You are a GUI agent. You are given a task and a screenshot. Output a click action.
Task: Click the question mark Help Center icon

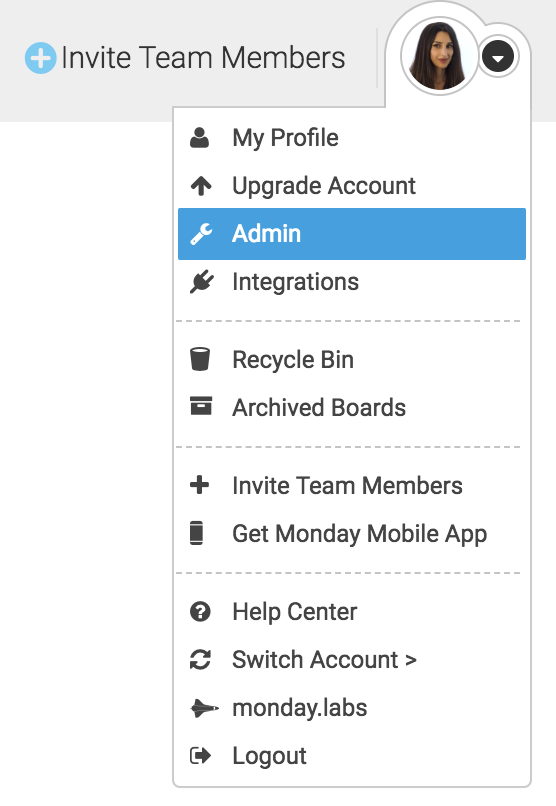click(200, 612)
